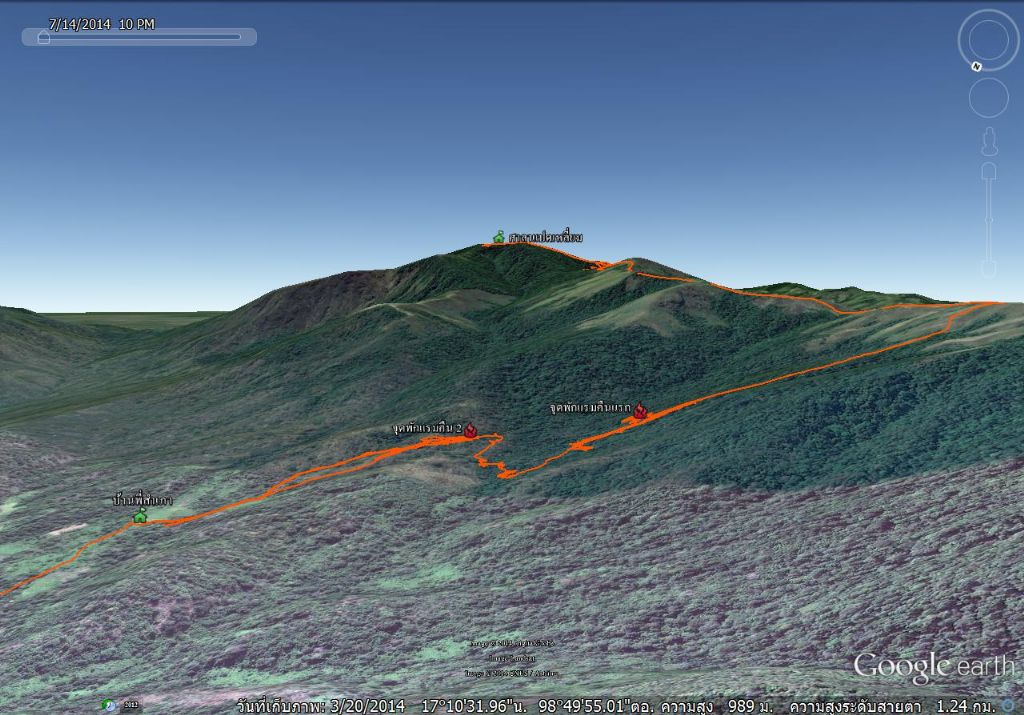
Task: Click the Move joystick circle below the compass
Action: click(x=988, y=98)
